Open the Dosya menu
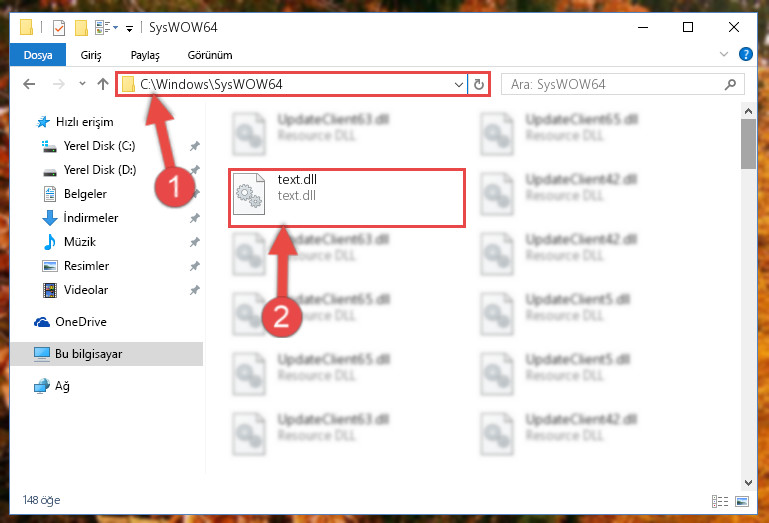Viewport: 769px width, 523px height. 38,55
